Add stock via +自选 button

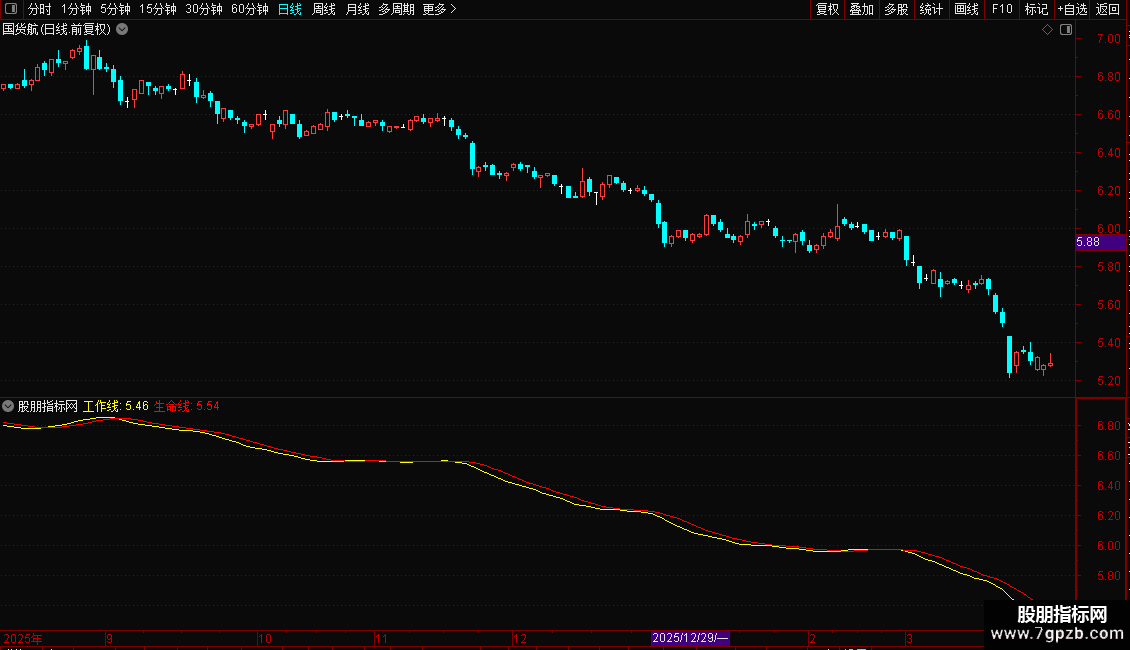(x=1072, y=9)
